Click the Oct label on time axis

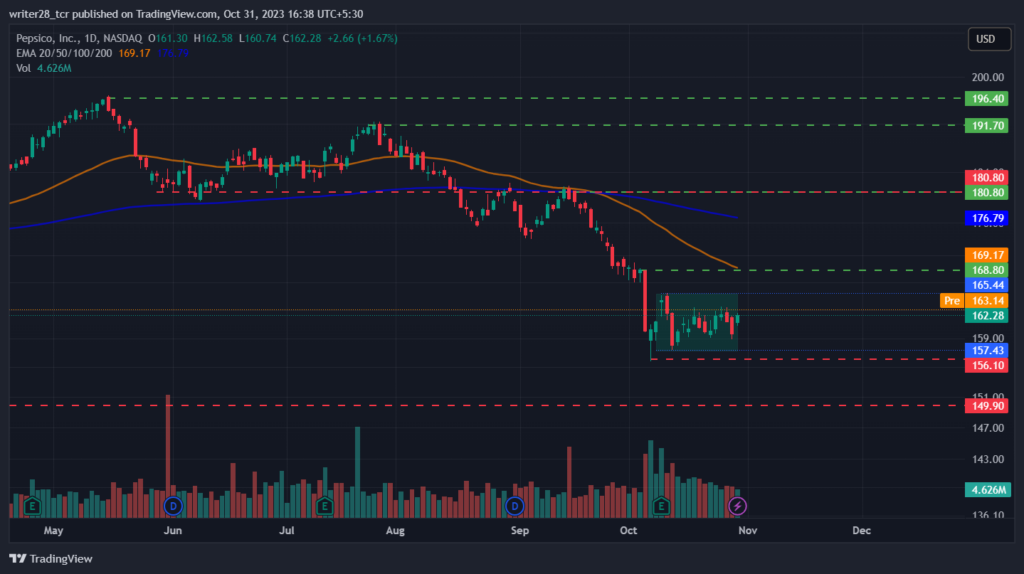coord(628,531)
